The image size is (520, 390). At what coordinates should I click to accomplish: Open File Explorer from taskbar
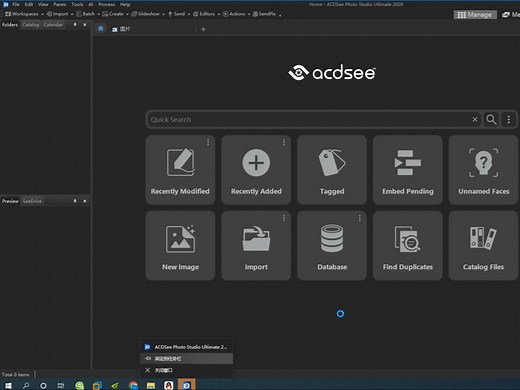pyautogui.click(x=151, y=385)
